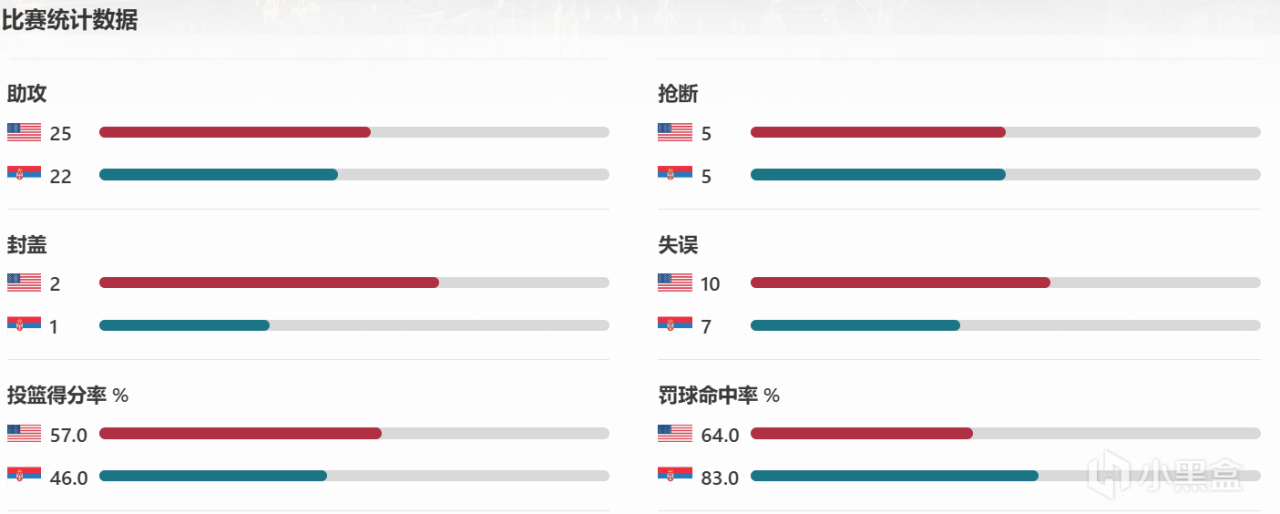Click the 57.0 field goal value

tap(69, 435)
